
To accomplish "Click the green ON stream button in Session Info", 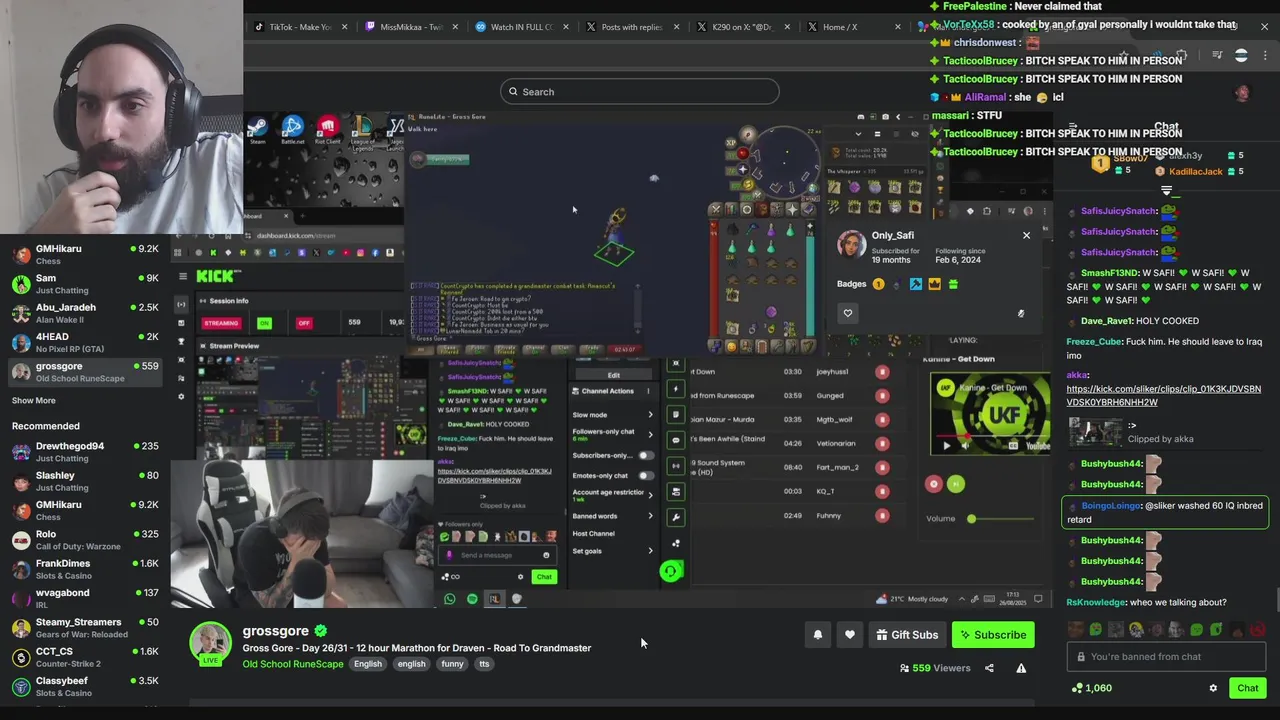I will 264,323.
